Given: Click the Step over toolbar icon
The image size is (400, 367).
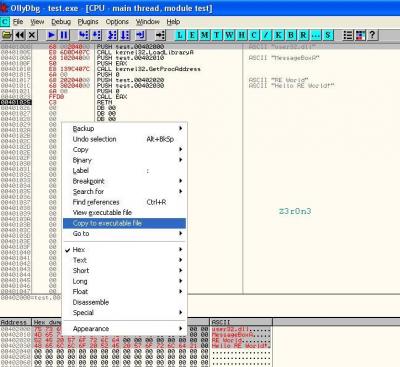Looking at the screenshot, I should pos(97,35).
